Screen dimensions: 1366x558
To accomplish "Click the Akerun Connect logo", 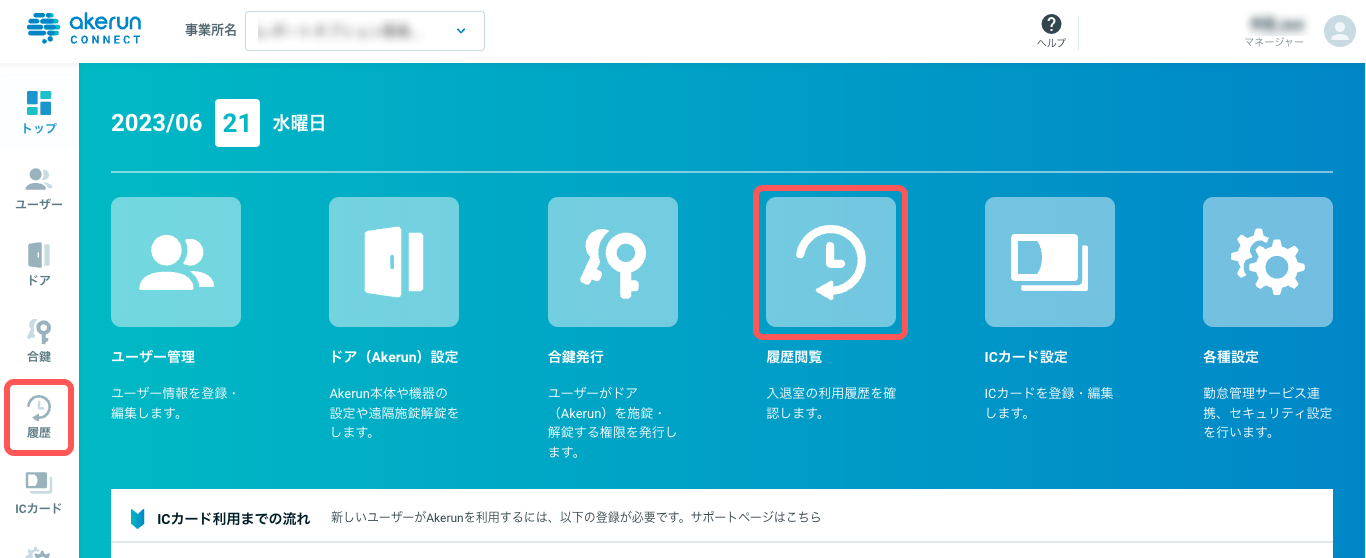I will tap(84, 30).
